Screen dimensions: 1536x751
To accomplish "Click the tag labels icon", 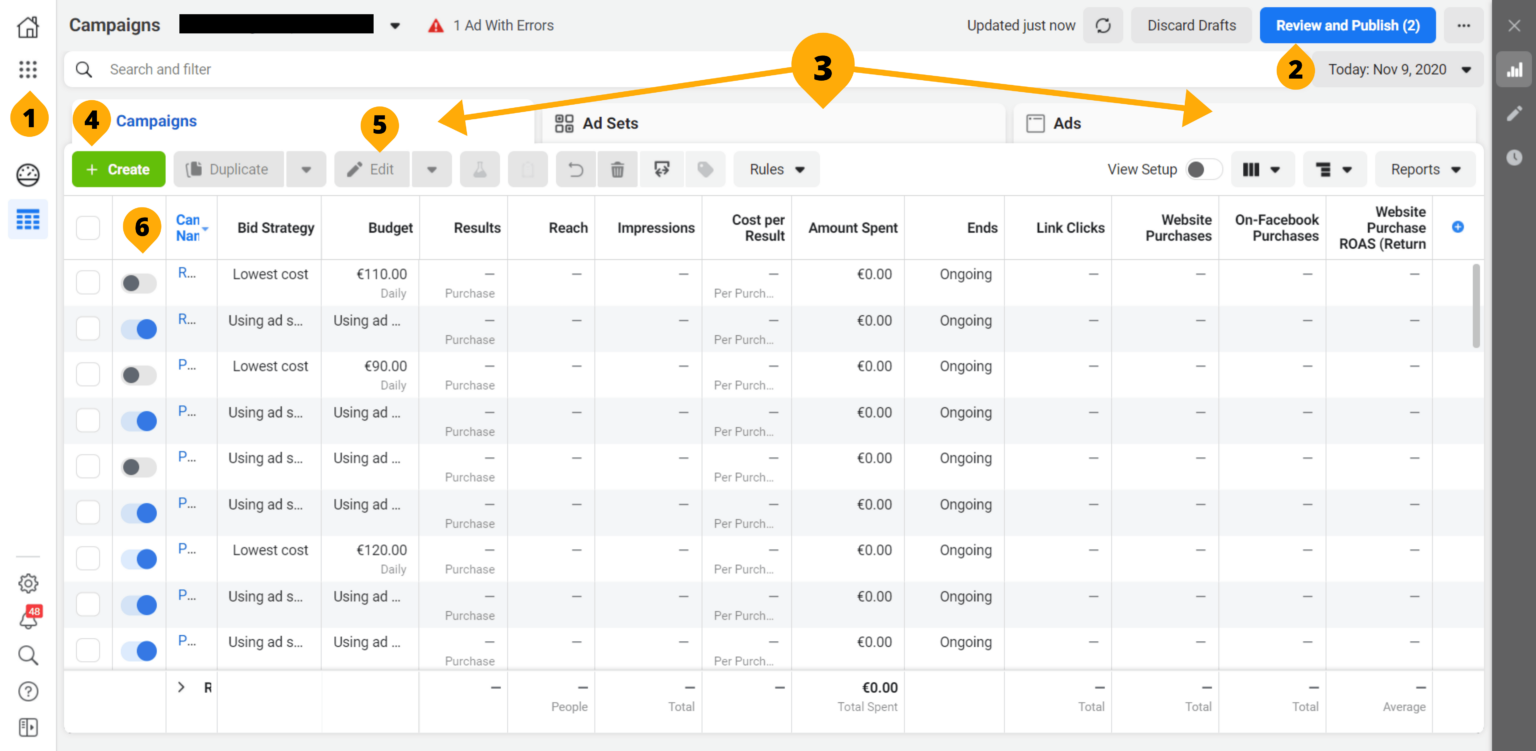I will pos(705,169).
